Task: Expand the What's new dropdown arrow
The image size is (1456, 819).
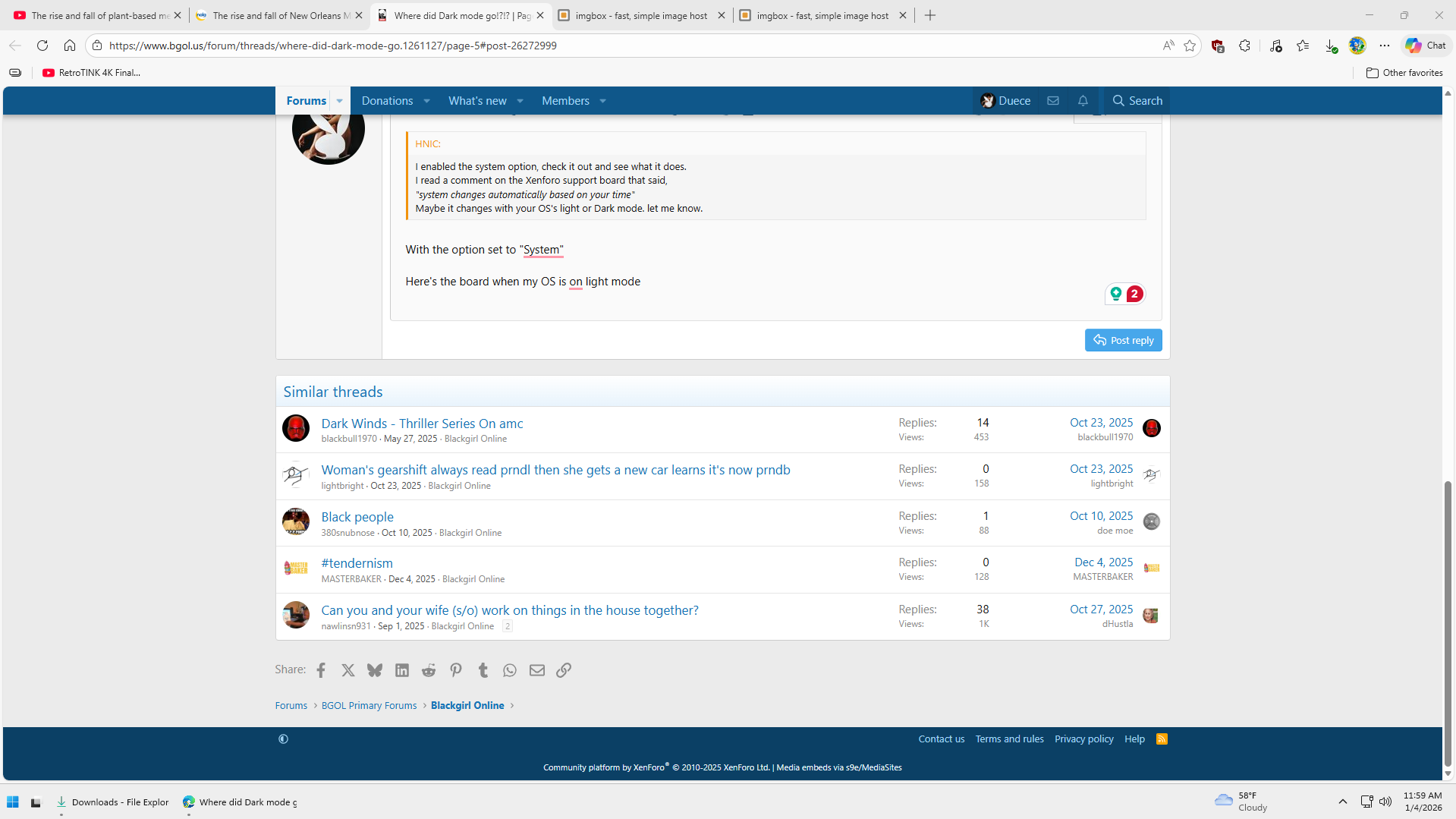Action: [520, 101]
